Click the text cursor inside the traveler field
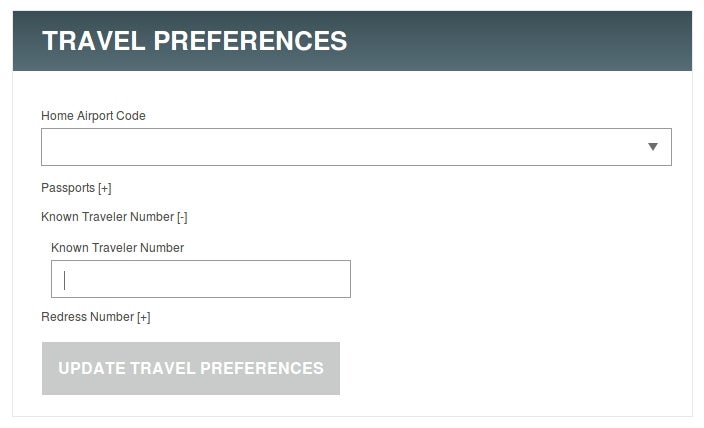This screenshot has height=428, width=704. coord(65,280)
